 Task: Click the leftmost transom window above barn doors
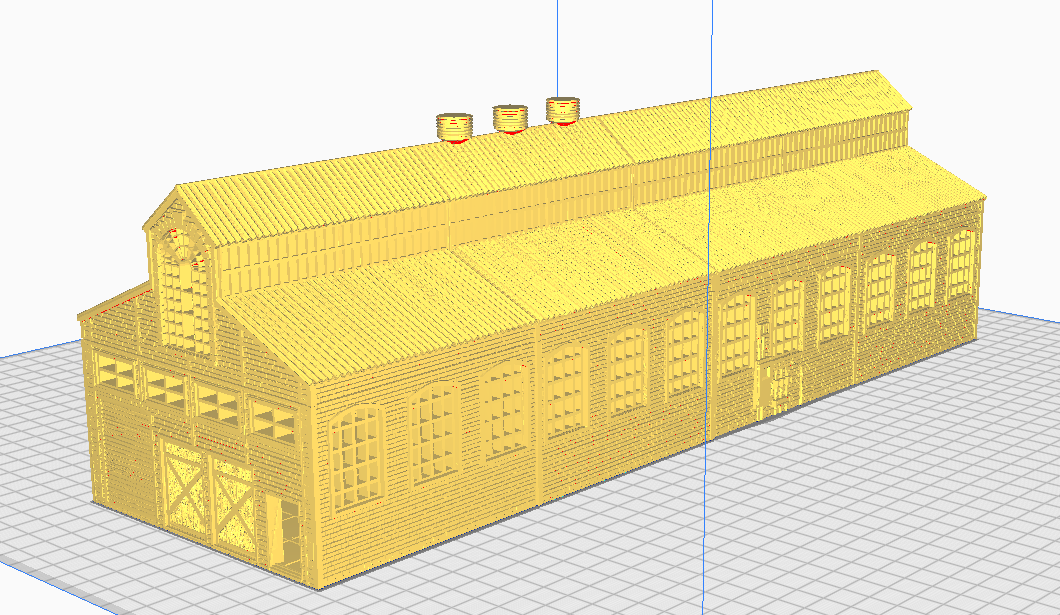116,375
